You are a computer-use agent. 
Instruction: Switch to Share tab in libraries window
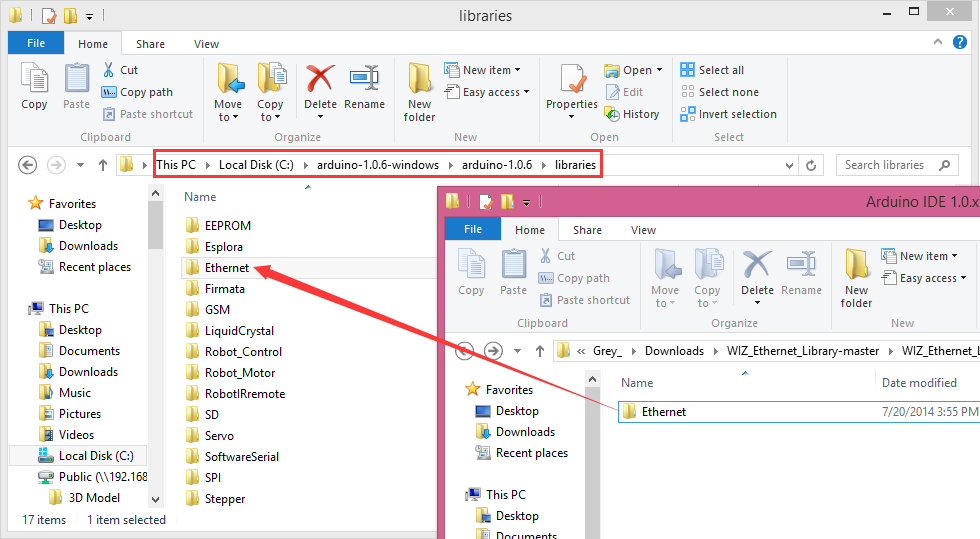[x=151, y=44]
